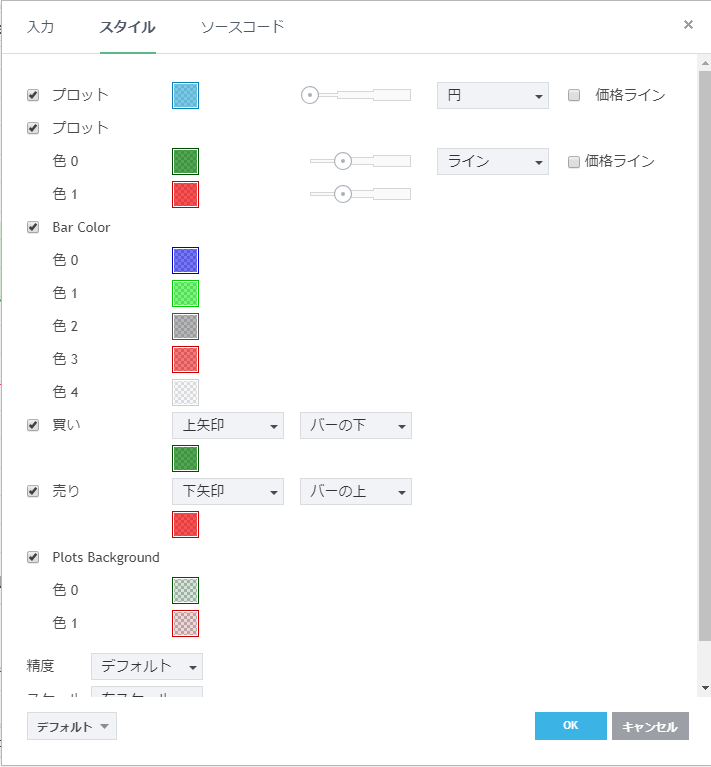
Task: Open the green color swatch under 買い
Action: [x=186, y=458]
